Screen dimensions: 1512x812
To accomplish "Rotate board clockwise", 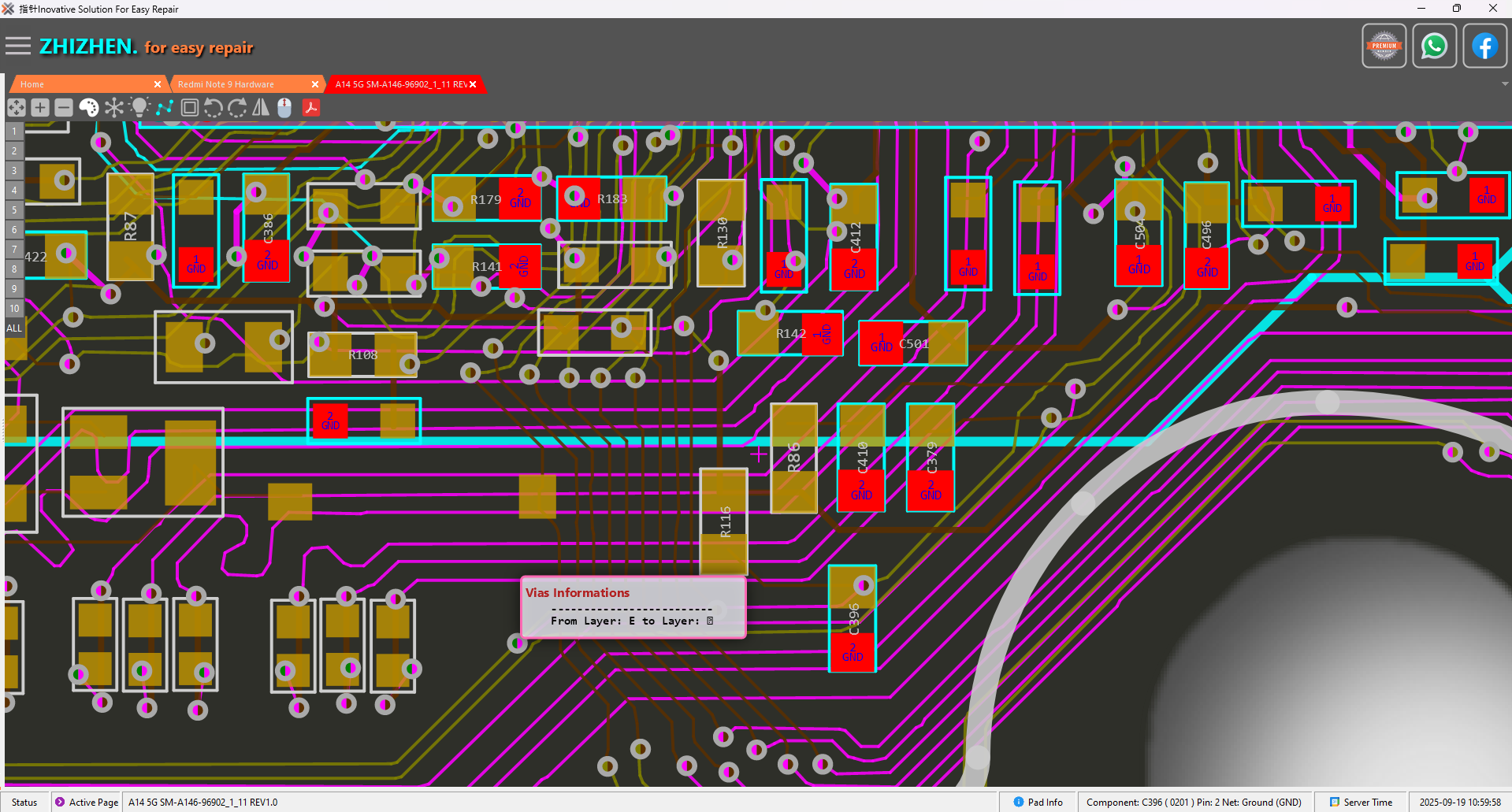I will 237,107.
